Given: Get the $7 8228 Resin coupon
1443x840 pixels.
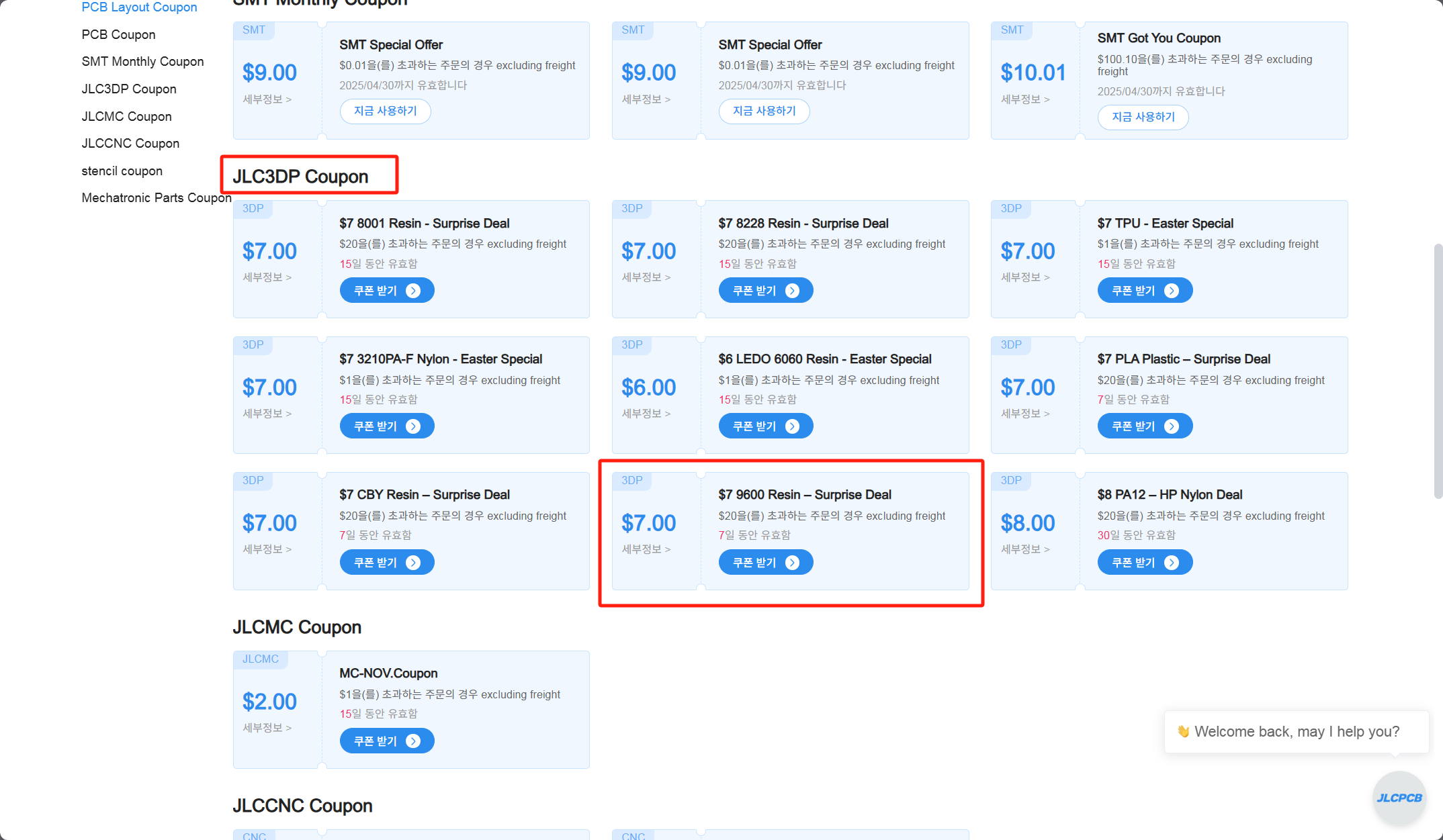Looking at the screenshot, I should click(766, 291).
